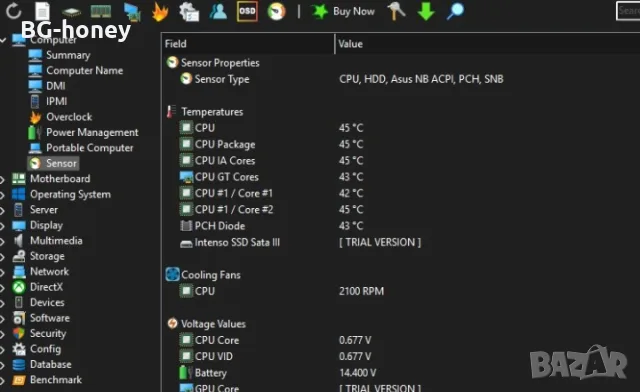The image size is (640, 392).
Task: Click the memory module toolbar icon
Action: click(x=101, y=11)
